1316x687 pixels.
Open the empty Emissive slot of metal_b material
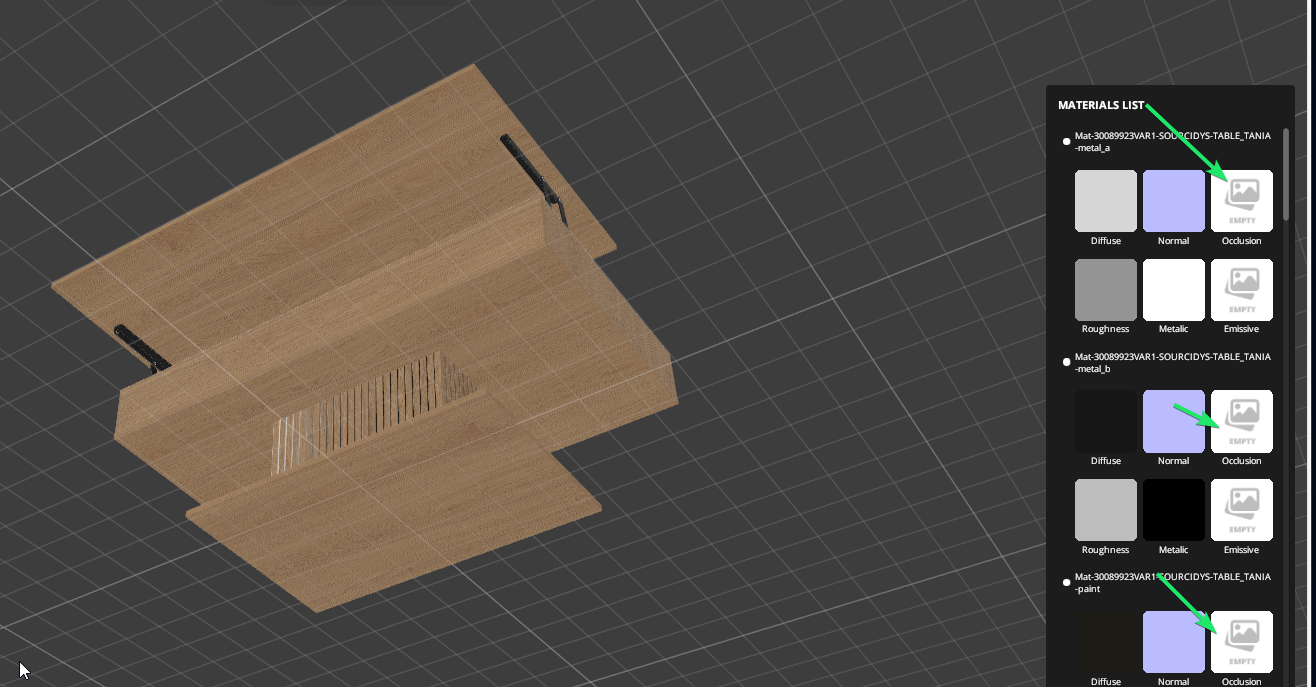tap(1242, 510)
